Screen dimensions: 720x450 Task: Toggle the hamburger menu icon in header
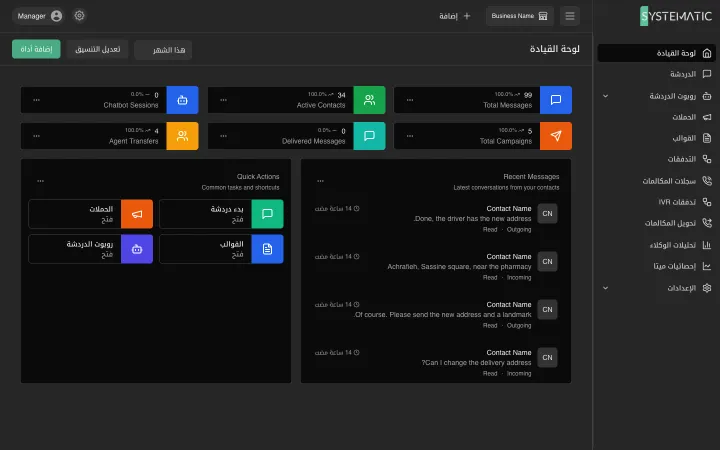pos(570,16)
